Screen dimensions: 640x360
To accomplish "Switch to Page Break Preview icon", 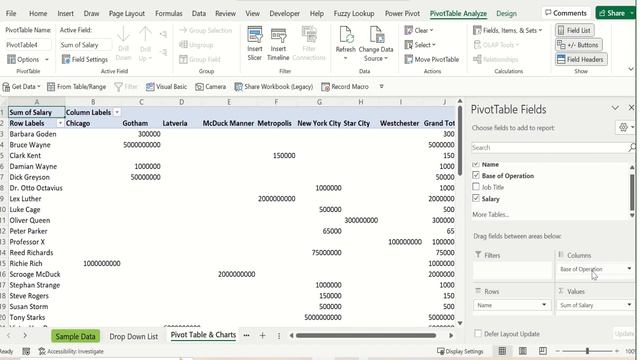I will point(542,351).
